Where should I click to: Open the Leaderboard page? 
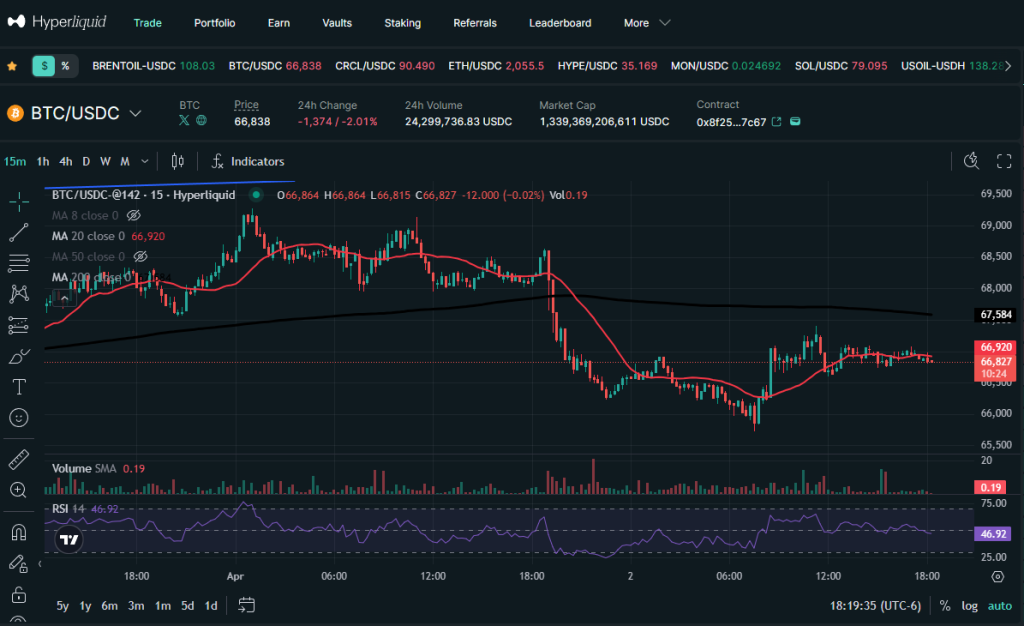[560, 23]
